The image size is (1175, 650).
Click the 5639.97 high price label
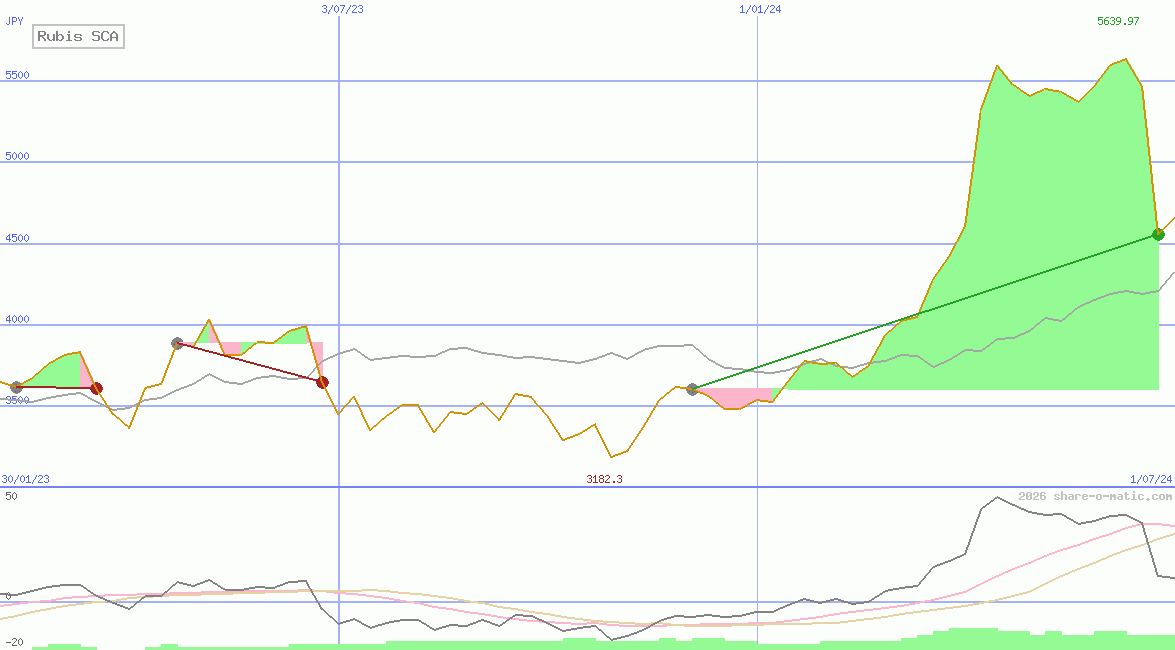(1117, 21)
